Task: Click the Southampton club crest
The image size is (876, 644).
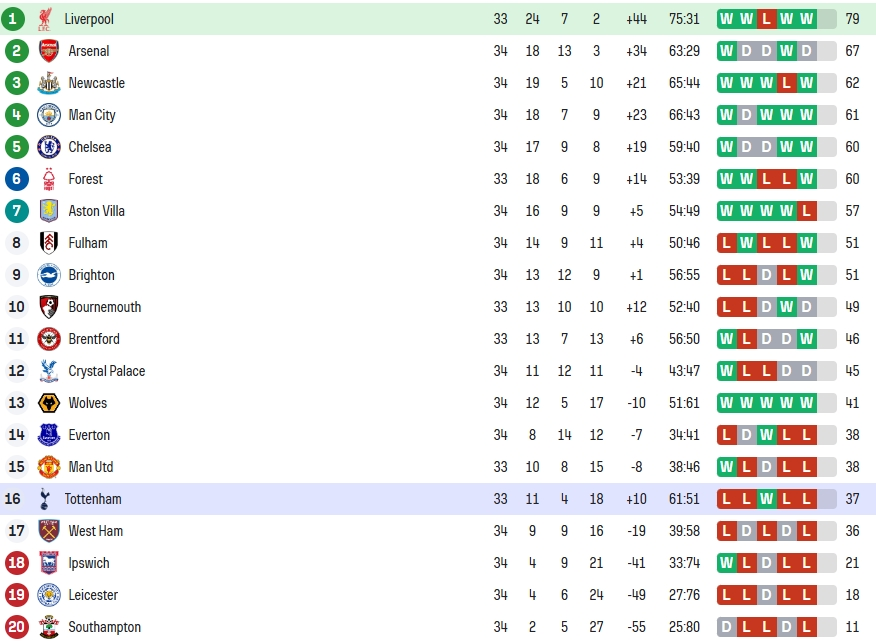Action: tap(49, 627)
